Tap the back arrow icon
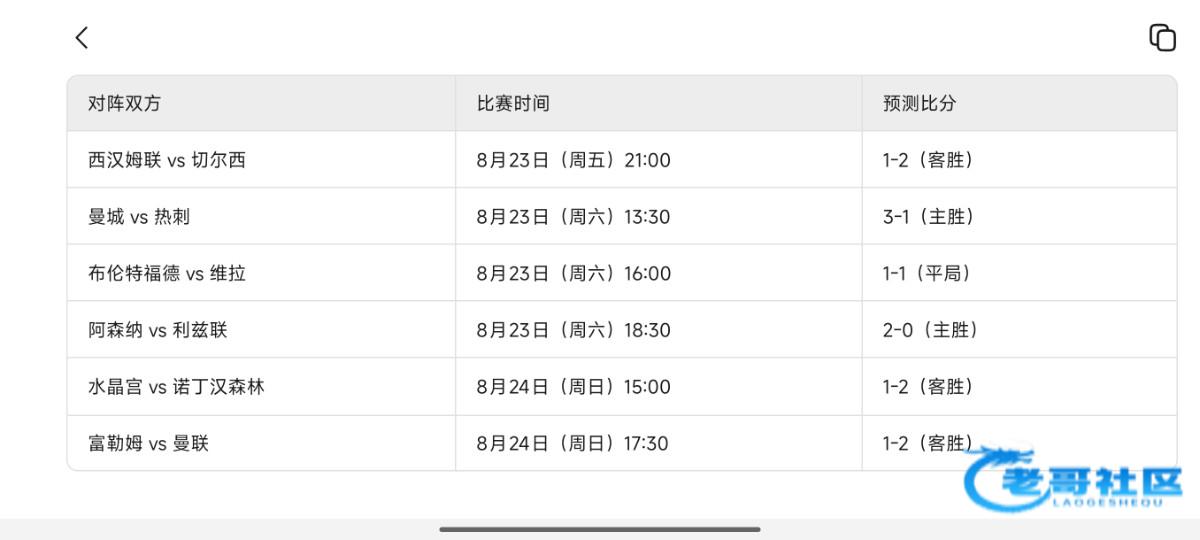Image resolution: width=1200 pixels, height=540 pixels. coord(82,38)
